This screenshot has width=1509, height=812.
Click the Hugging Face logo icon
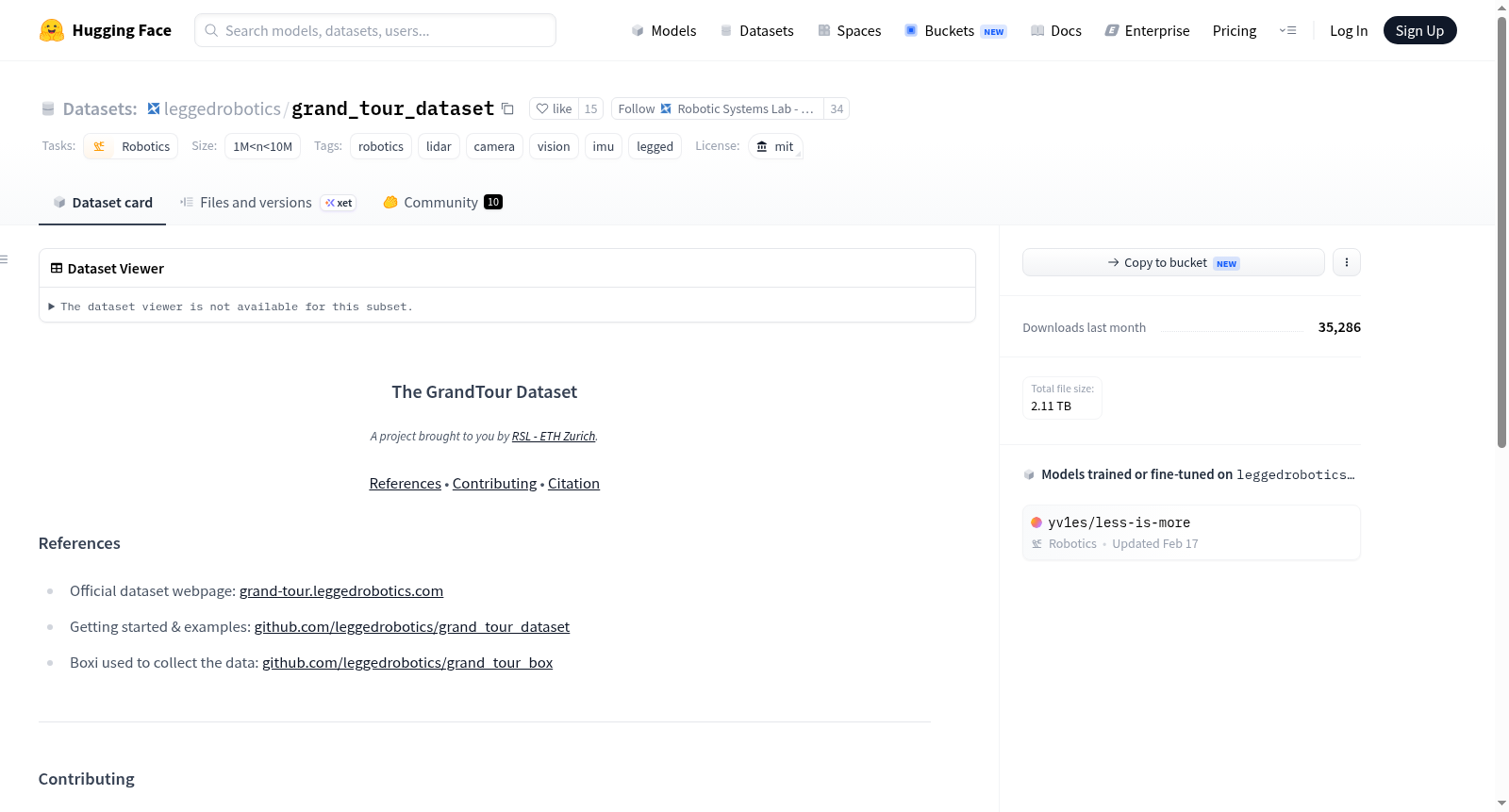[52, 30]
